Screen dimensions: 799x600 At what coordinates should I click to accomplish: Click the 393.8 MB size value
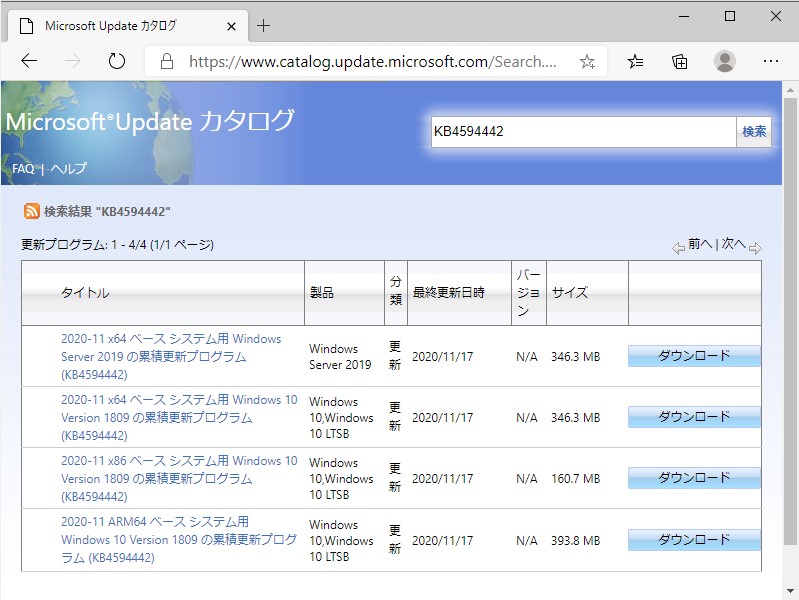[x=575, y=540]
